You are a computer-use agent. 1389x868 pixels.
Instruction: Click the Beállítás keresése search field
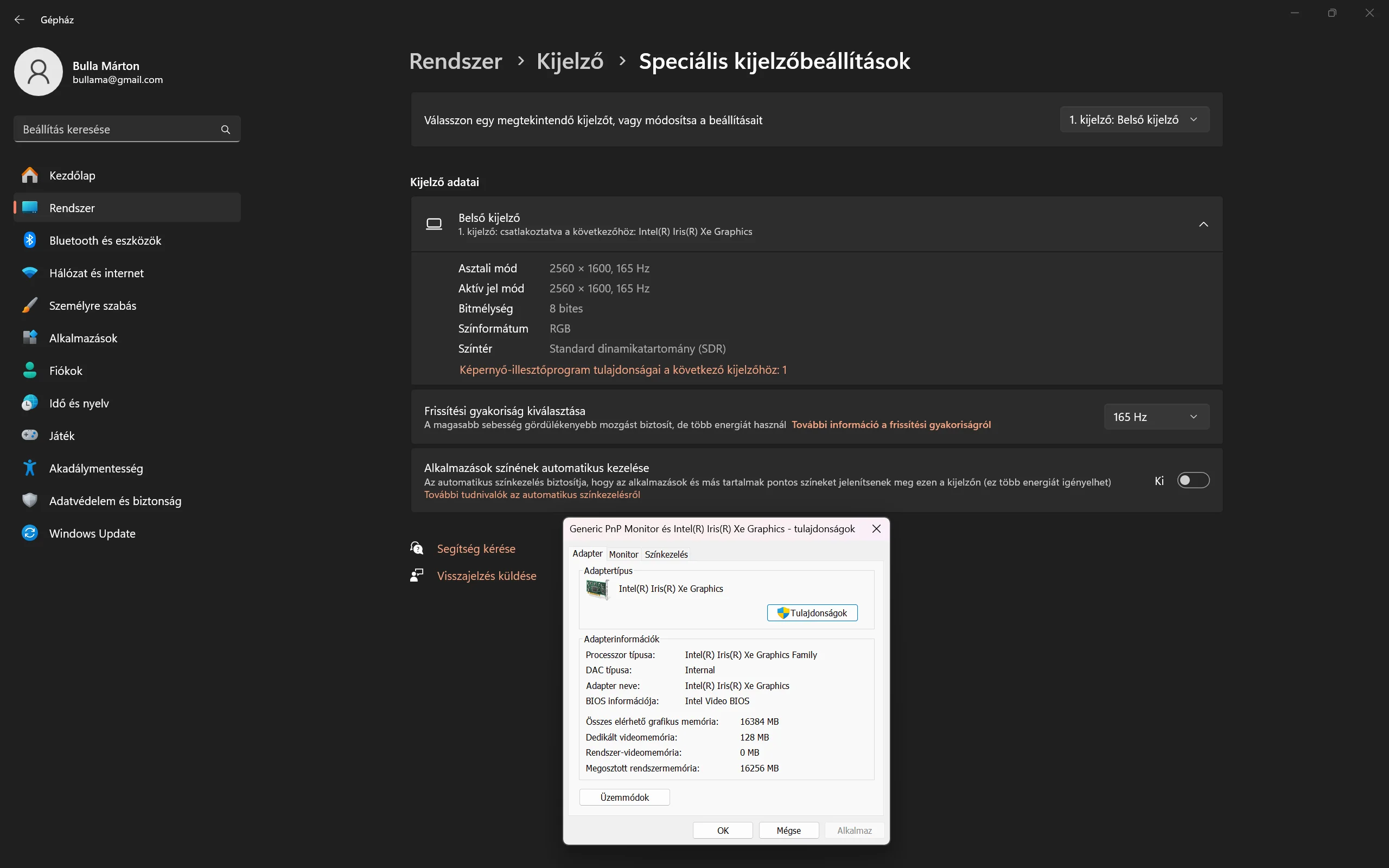[x=118, y=130]
